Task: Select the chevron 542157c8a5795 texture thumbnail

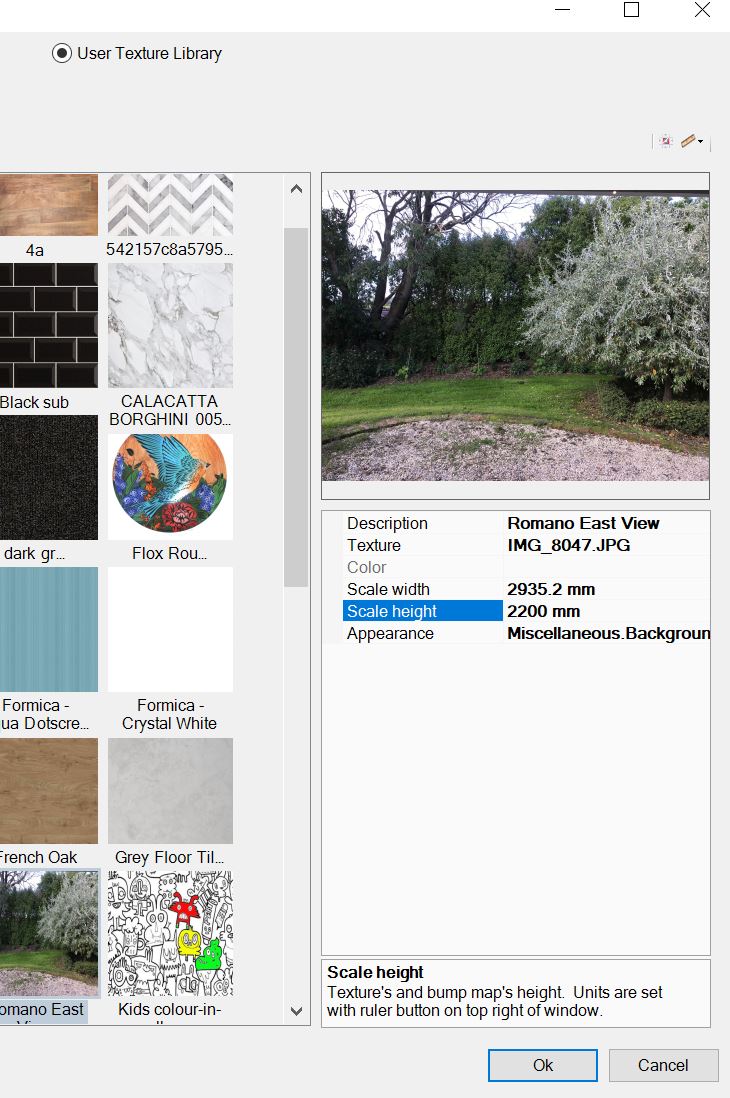Action: tap(170, 204)
